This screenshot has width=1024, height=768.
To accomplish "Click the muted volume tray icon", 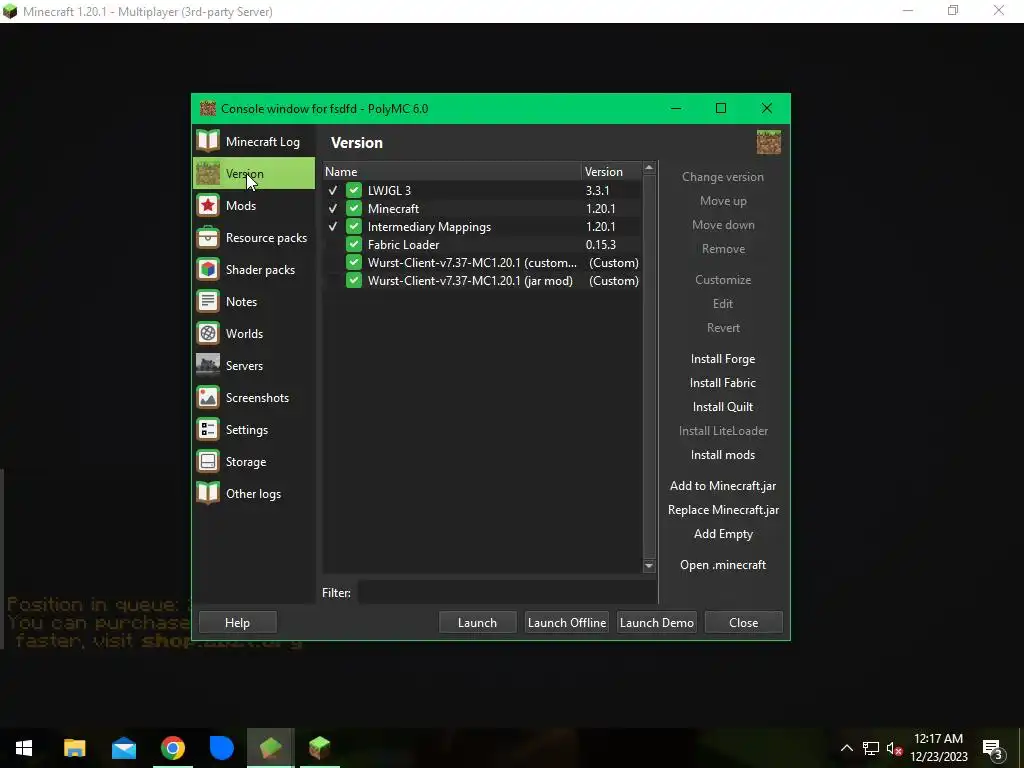I will (895, 748).
